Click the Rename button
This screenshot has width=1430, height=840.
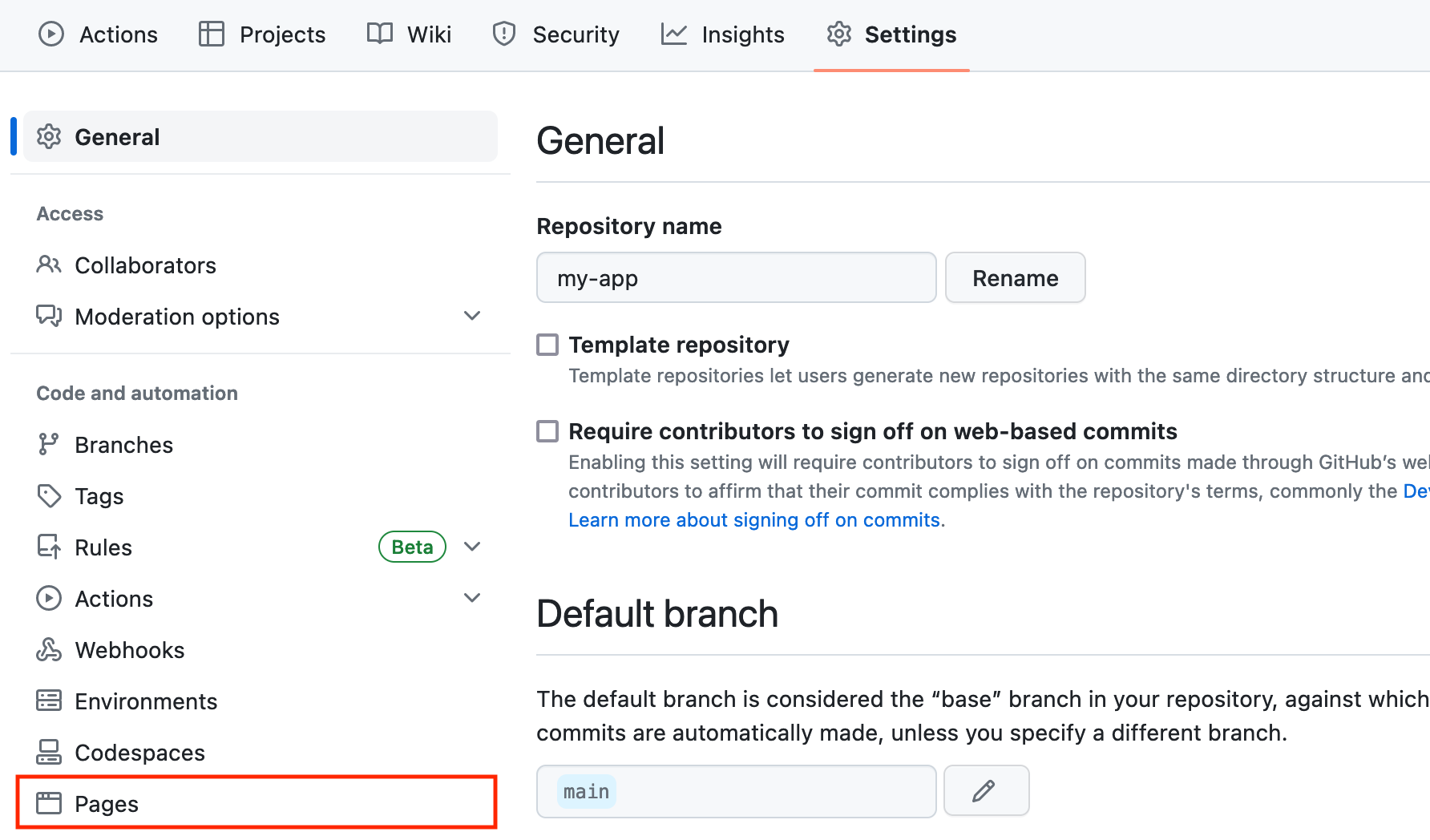coord(1015,277)
